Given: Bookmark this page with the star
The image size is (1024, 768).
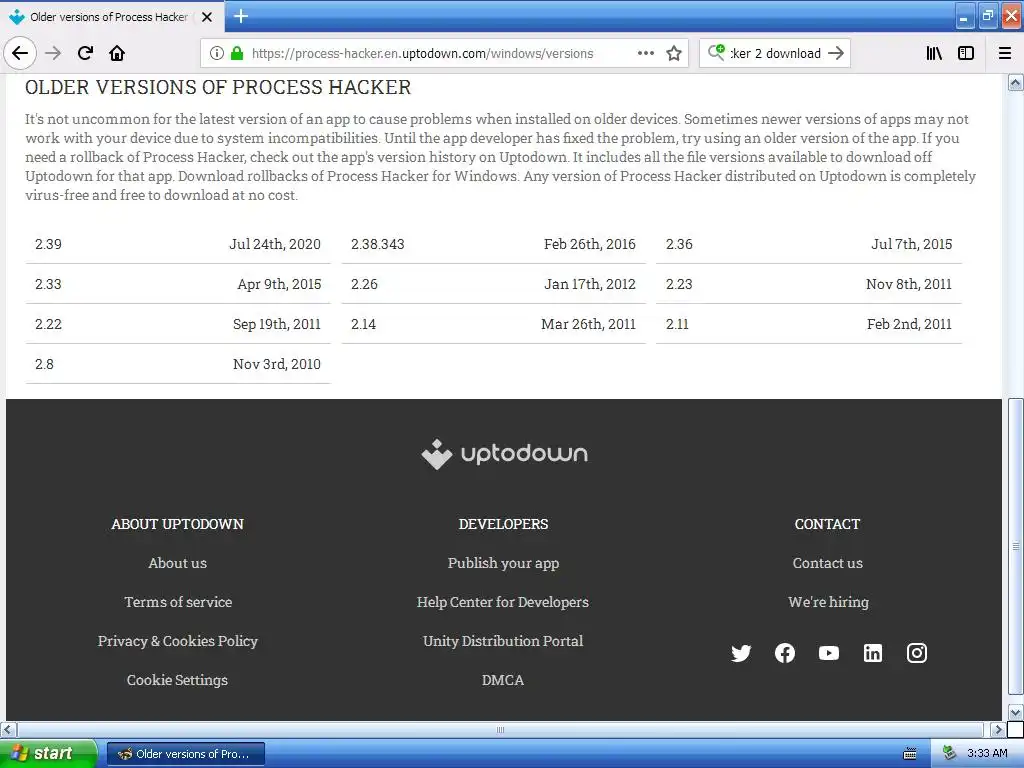Looking at the screenshot, I should pyautogui.click(x=674, y=53).
